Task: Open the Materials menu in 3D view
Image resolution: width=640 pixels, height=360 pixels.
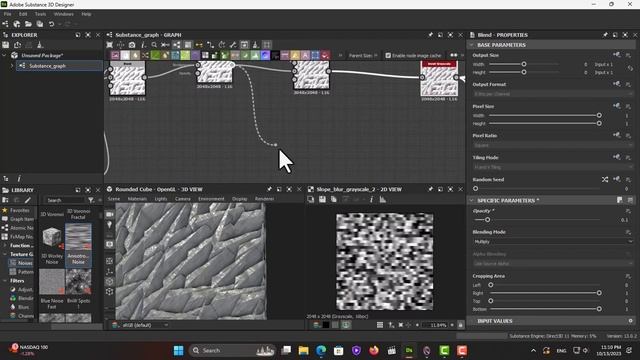Action: tap(137, 199)
